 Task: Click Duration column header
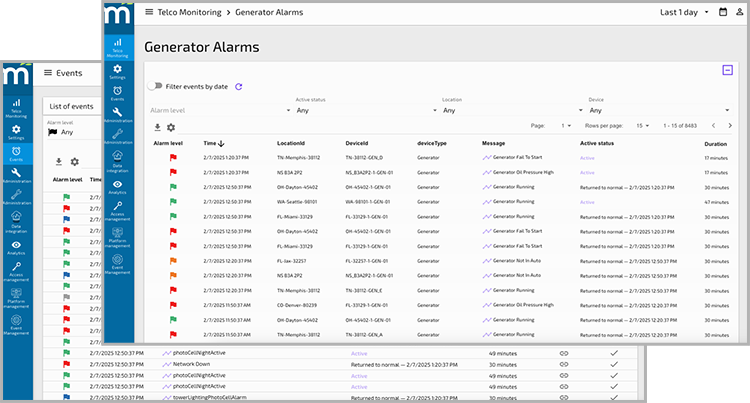716,143
